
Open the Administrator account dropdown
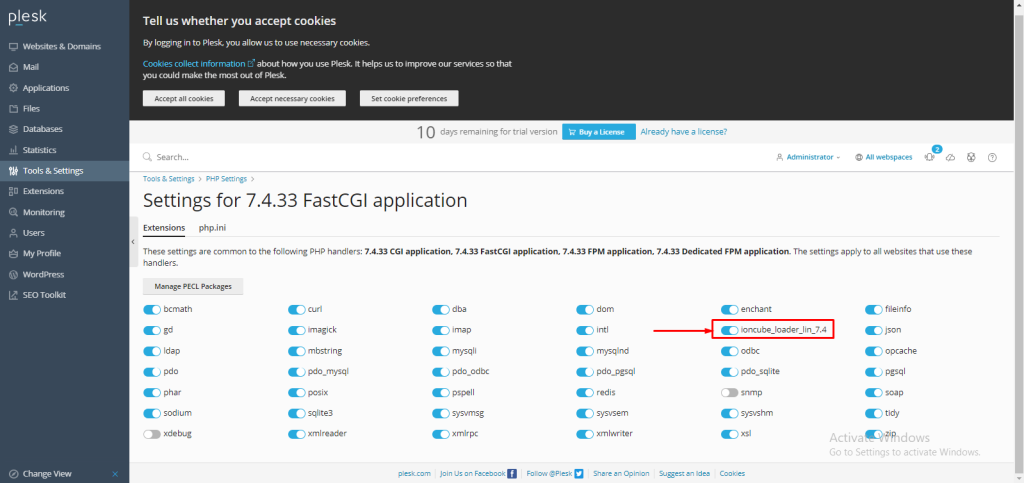coord(808,157)
